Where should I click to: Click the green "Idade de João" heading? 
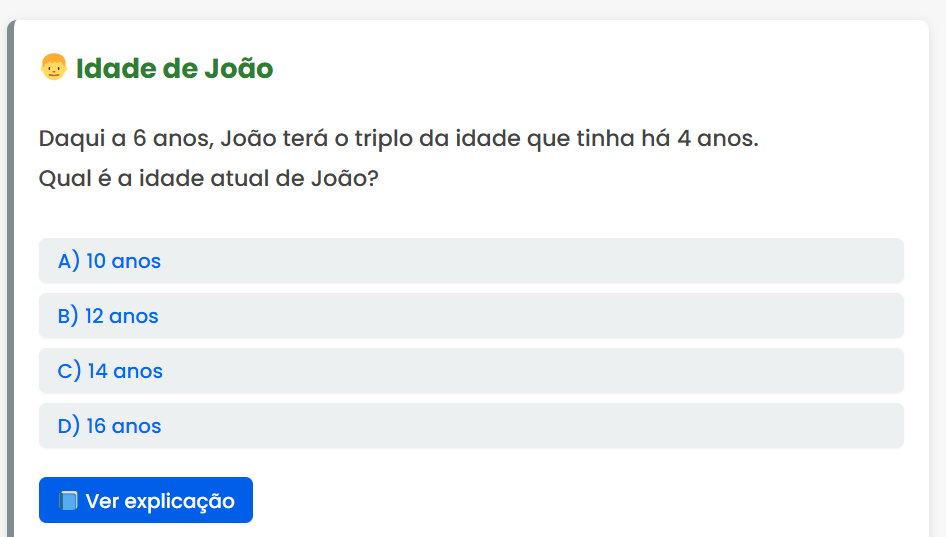(x=174, y=69)
